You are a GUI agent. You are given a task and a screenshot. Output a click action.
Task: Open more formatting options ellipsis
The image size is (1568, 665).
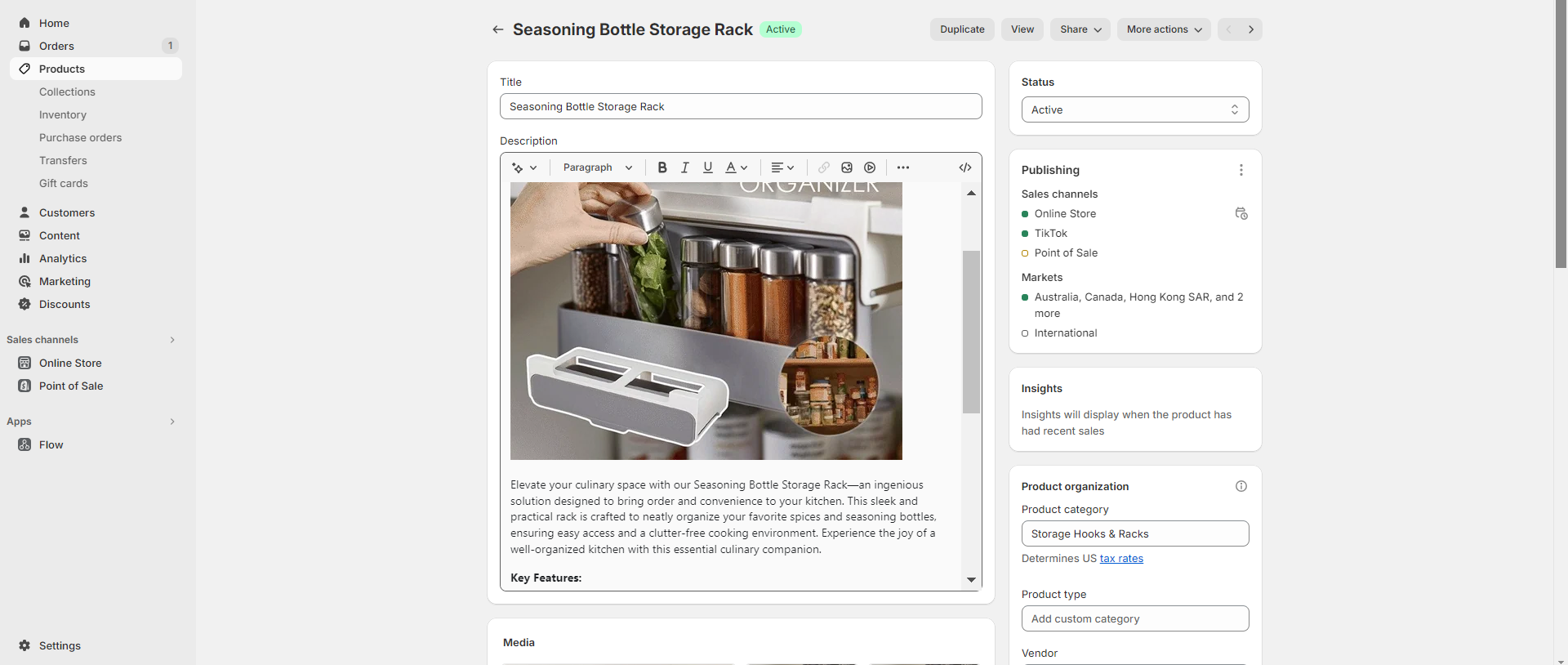(x=902, y=167)
